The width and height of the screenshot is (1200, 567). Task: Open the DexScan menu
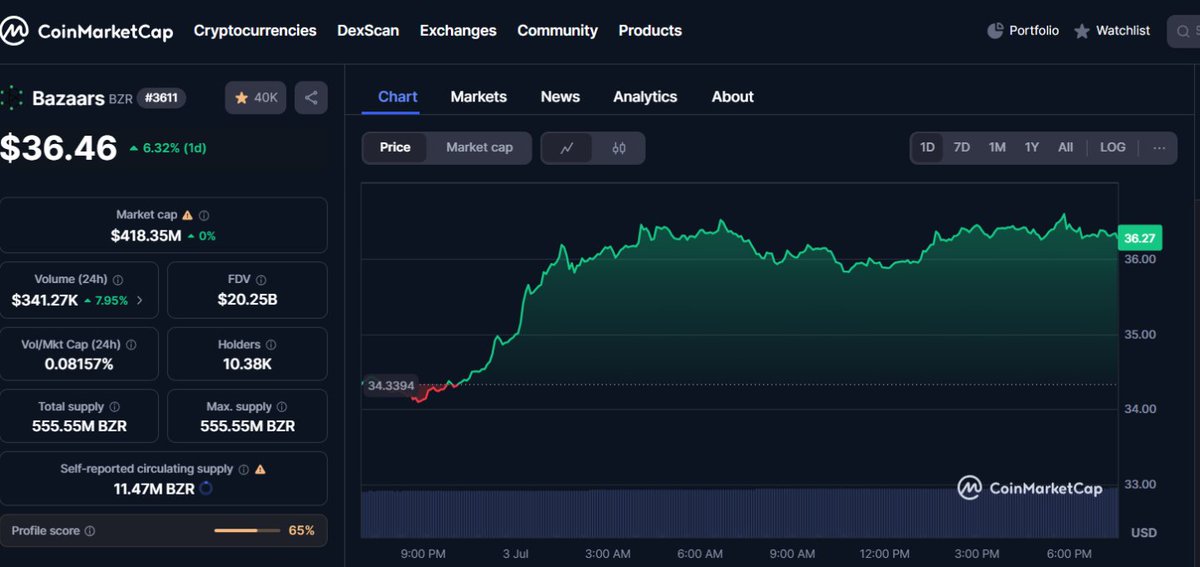pos(368,31)
